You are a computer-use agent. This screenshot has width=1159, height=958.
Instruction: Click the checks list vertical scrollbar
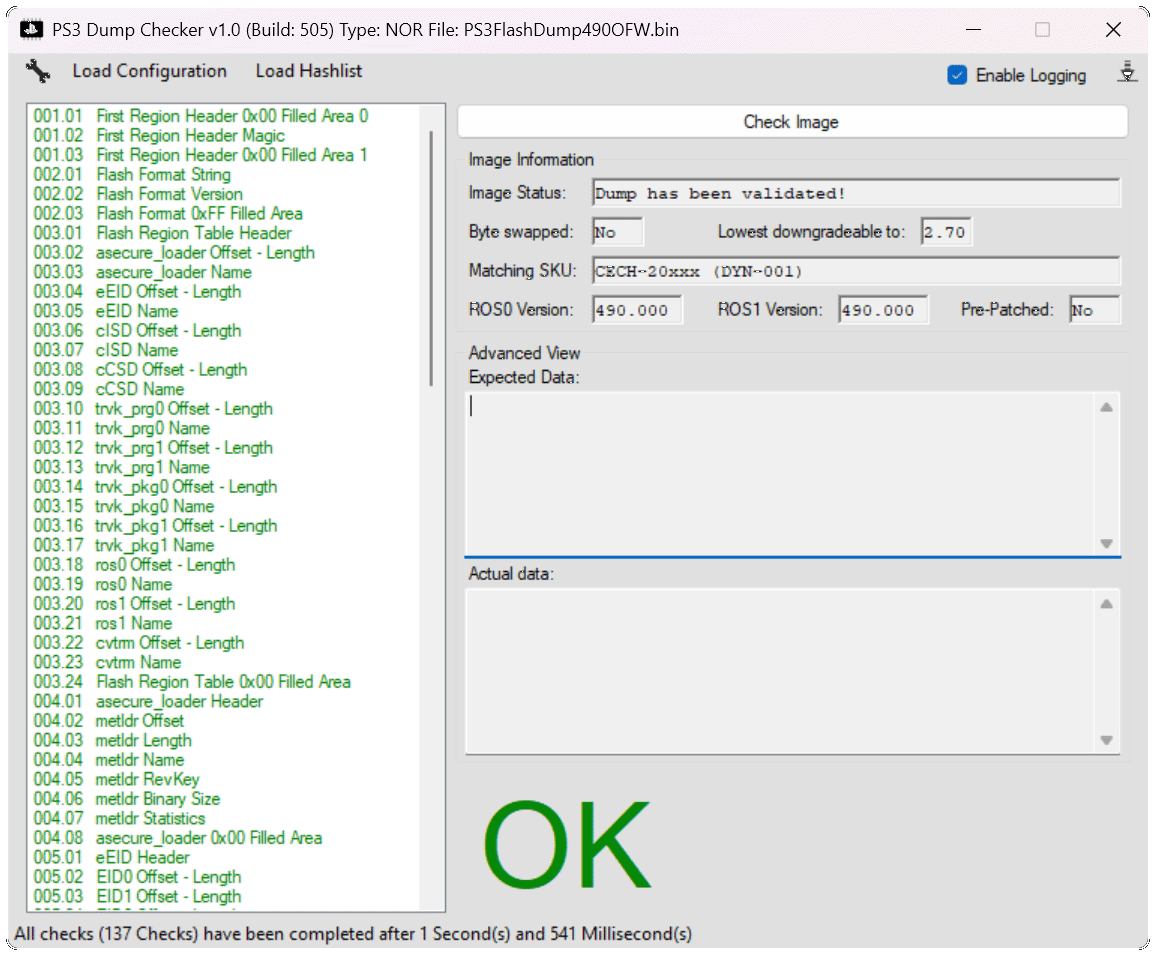[x=431, y=260]
